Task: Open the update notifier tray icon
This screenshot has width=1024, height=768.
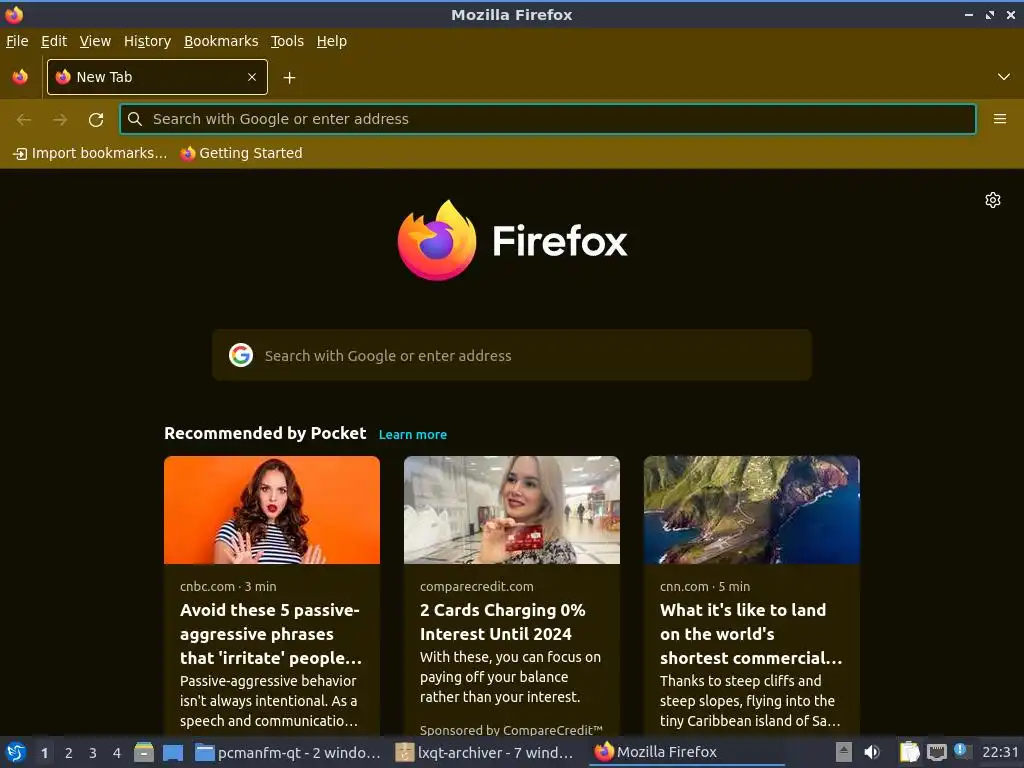Action: coord(962,750)
